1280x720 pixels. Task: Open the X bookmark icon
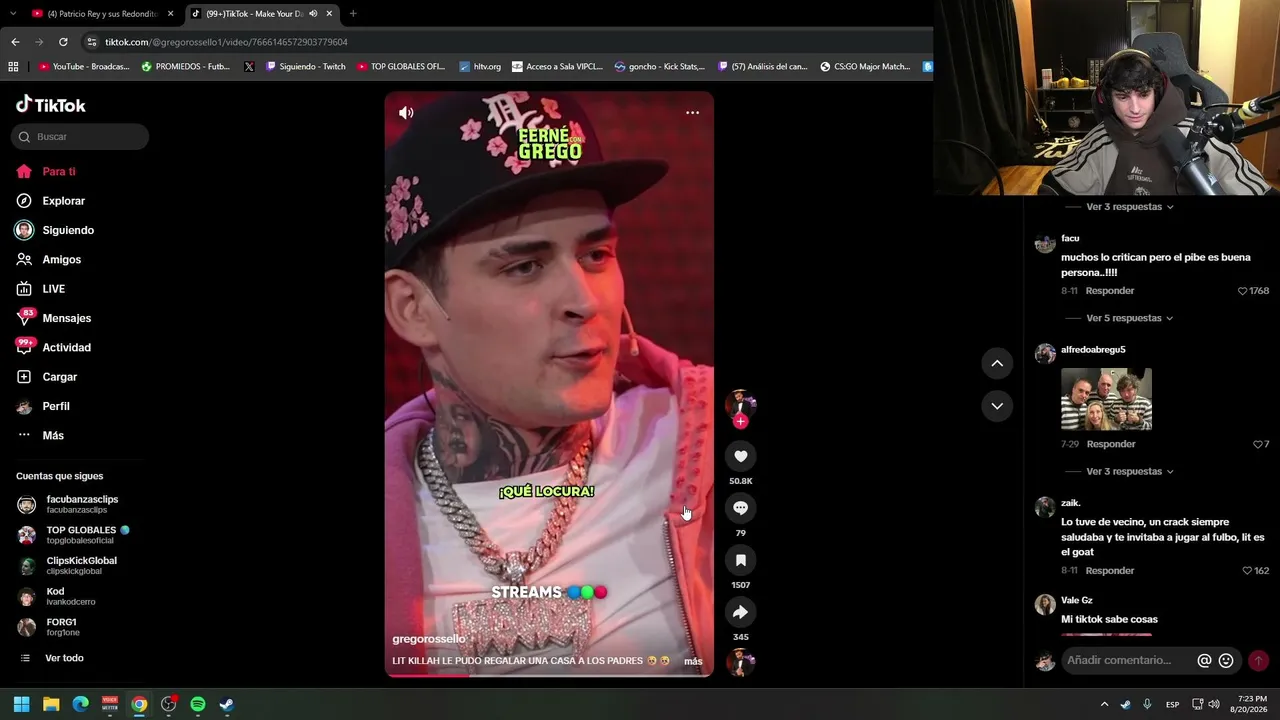(x=249, y=67)
